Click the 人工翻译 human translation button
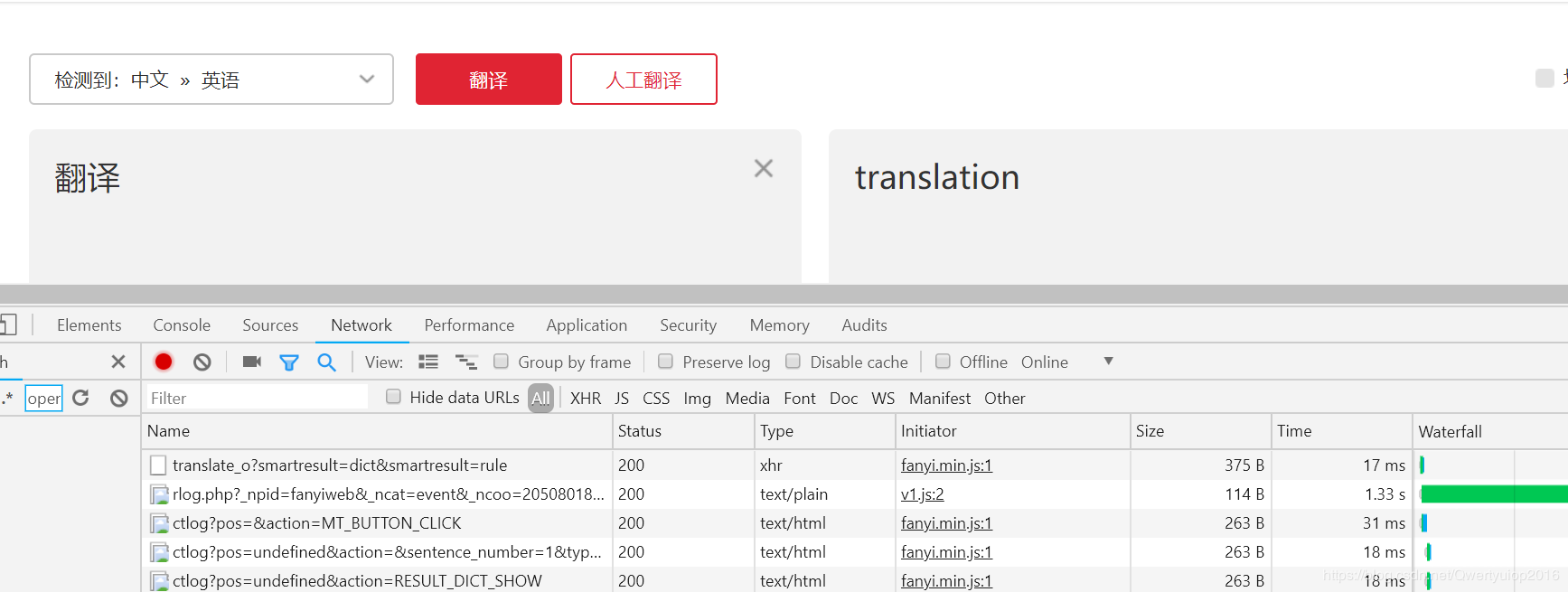The height and width of the screenshot is (592, 1568). coord(643,80)
